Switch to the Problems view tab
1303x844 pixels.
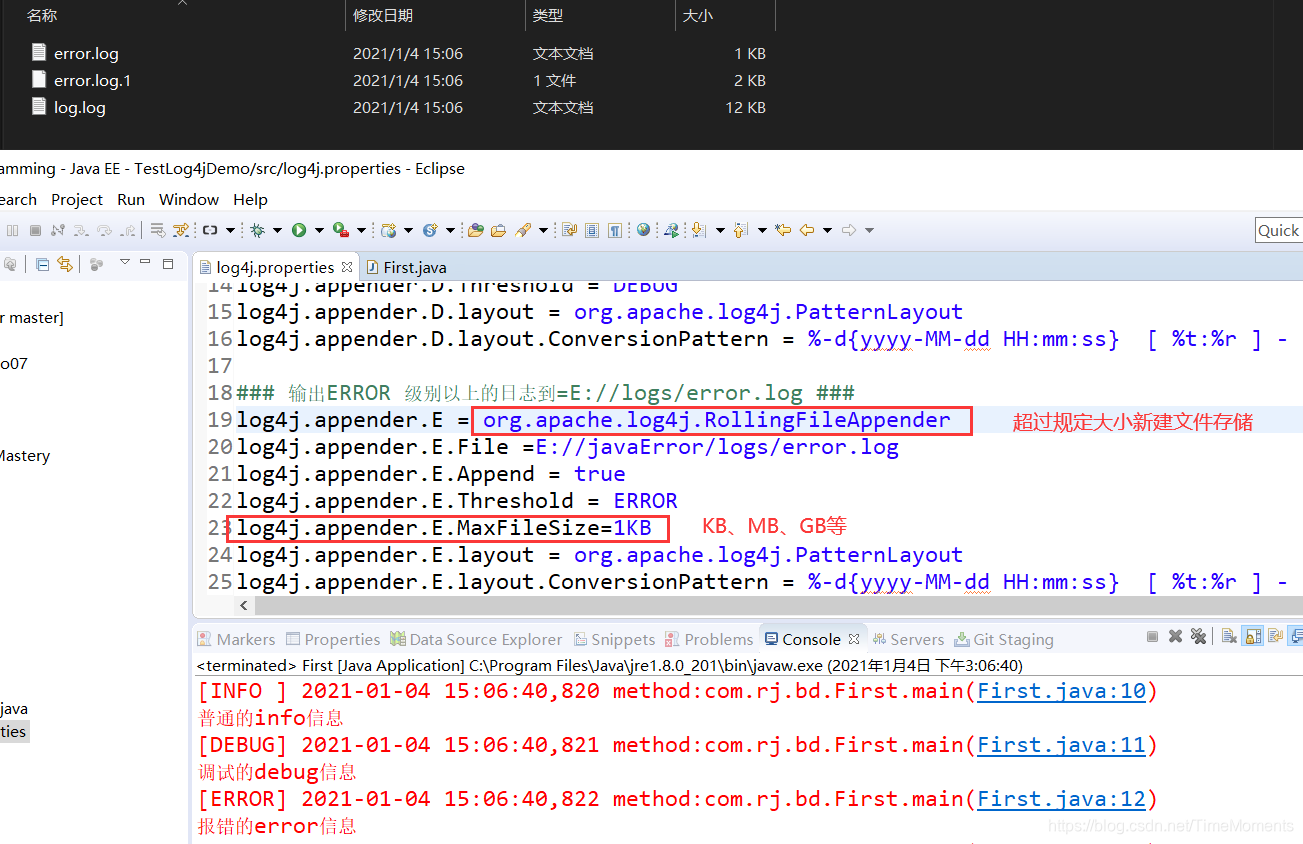pos(709,639)
